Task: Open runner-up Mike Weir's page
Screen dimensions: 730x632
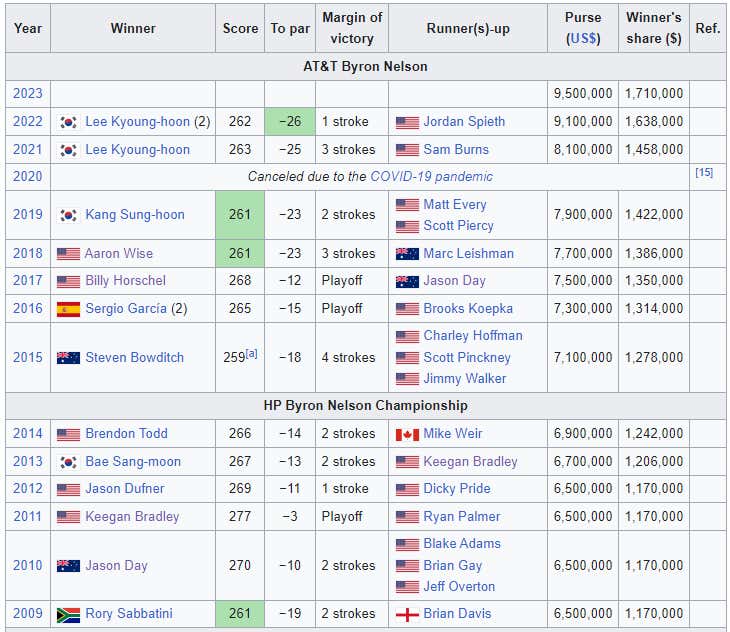Action: tap(453, 434)
